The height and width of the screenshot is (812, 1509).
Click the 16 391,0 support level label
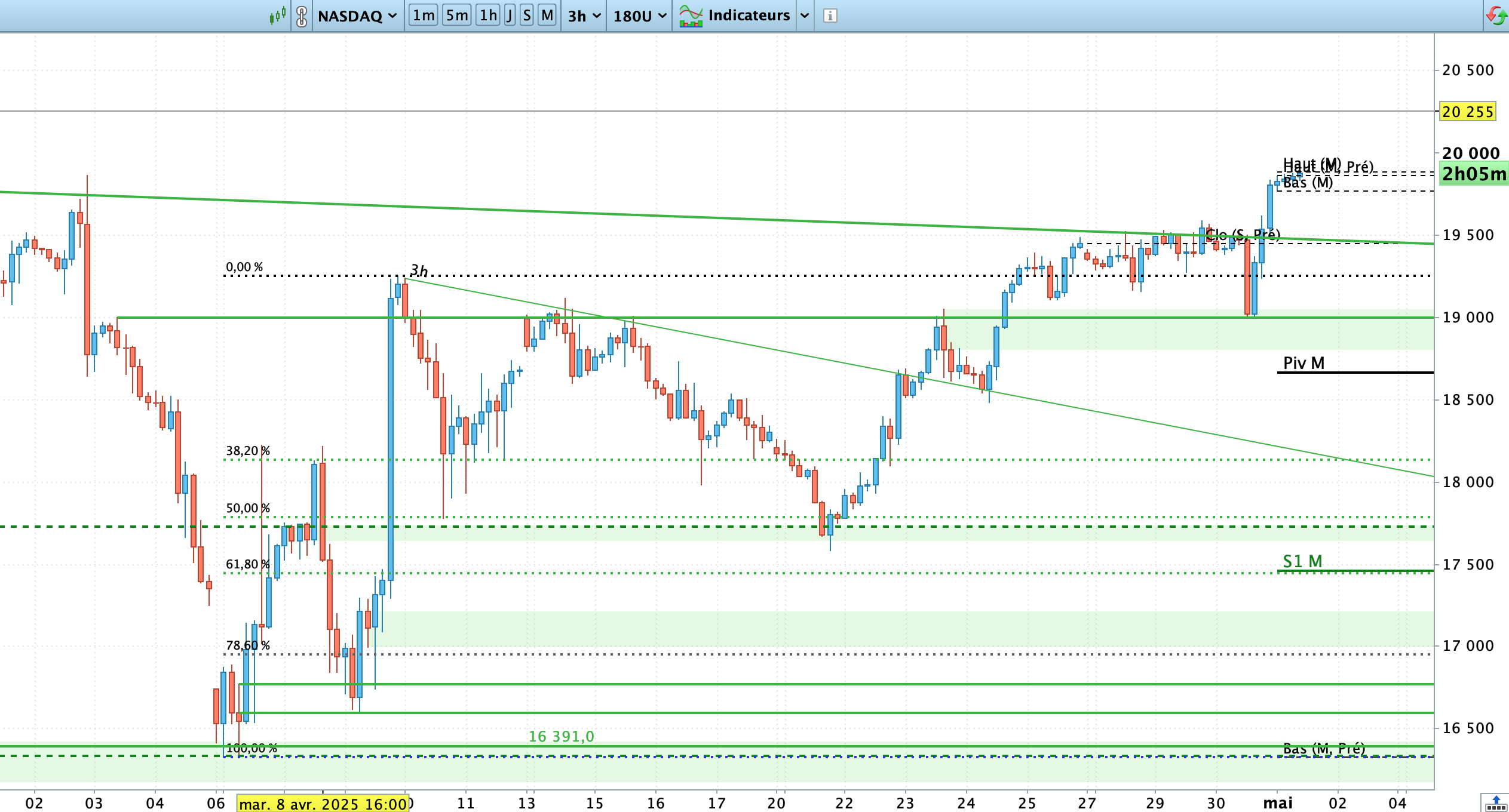(x=561, y=736)
